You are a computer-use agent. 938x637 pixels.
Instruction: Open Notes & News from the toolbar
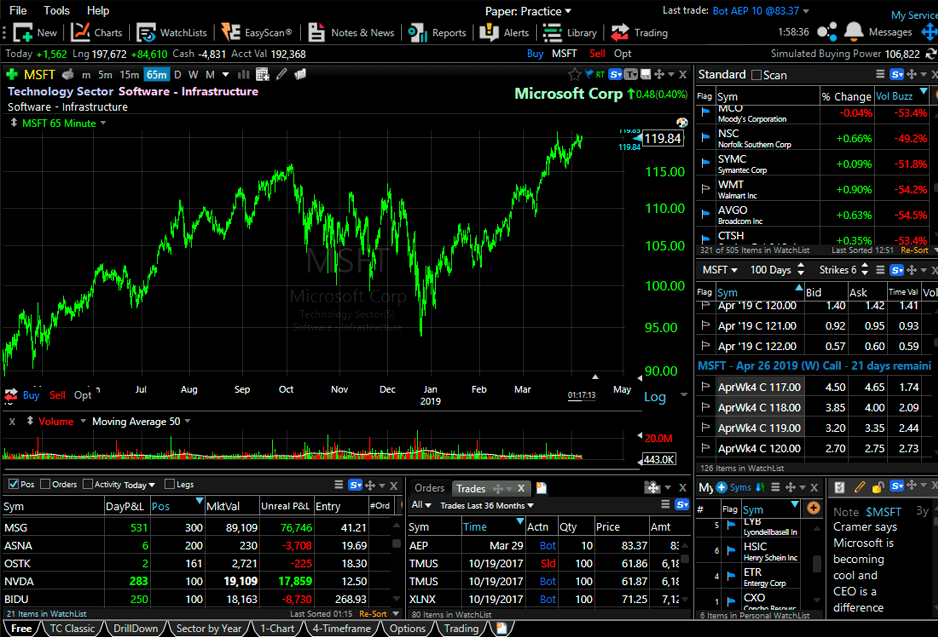[x=352, y=32]
